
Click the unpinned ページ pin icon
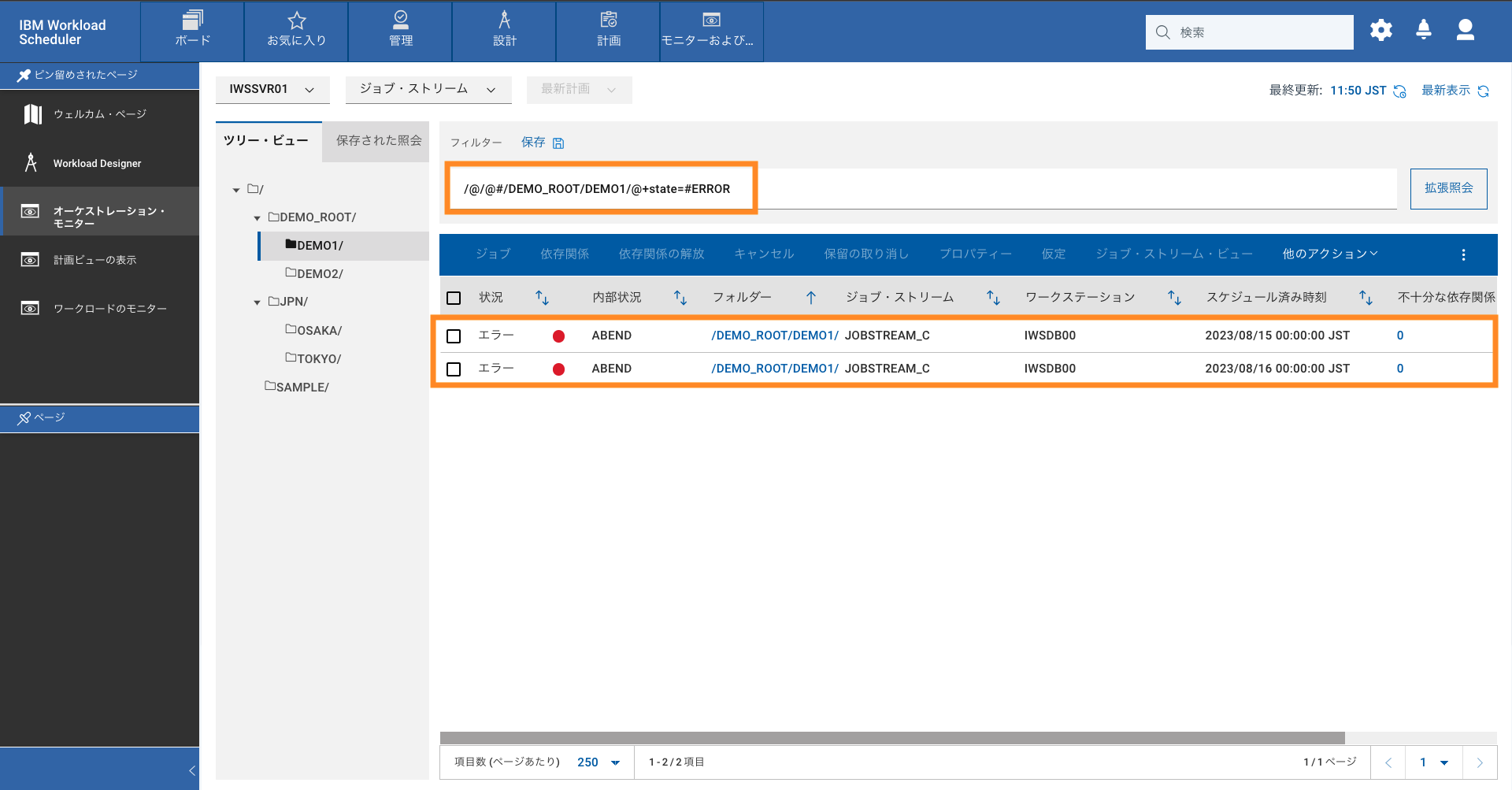[24, 417]
